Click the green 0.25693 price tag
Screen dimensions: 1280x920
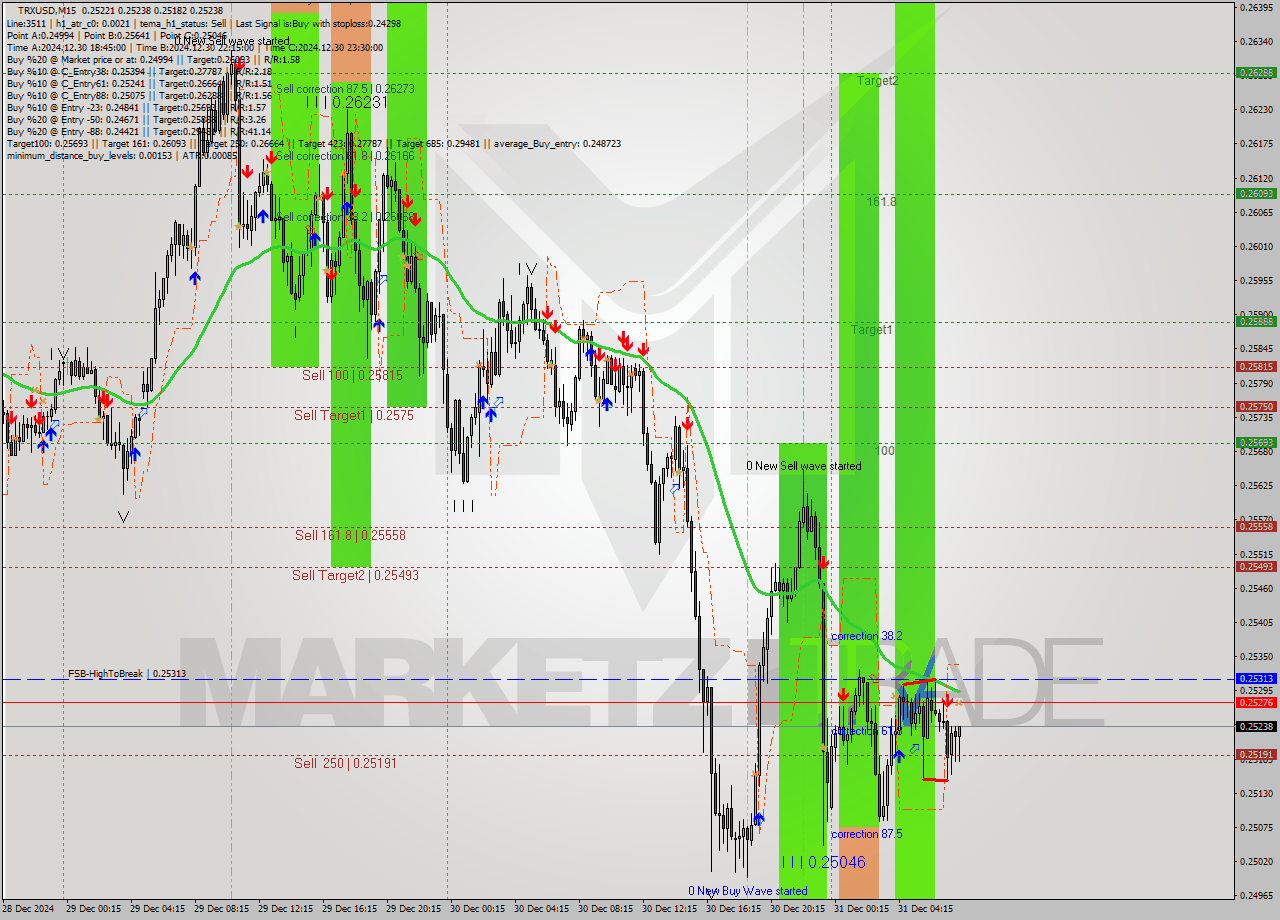(1256, 443)
